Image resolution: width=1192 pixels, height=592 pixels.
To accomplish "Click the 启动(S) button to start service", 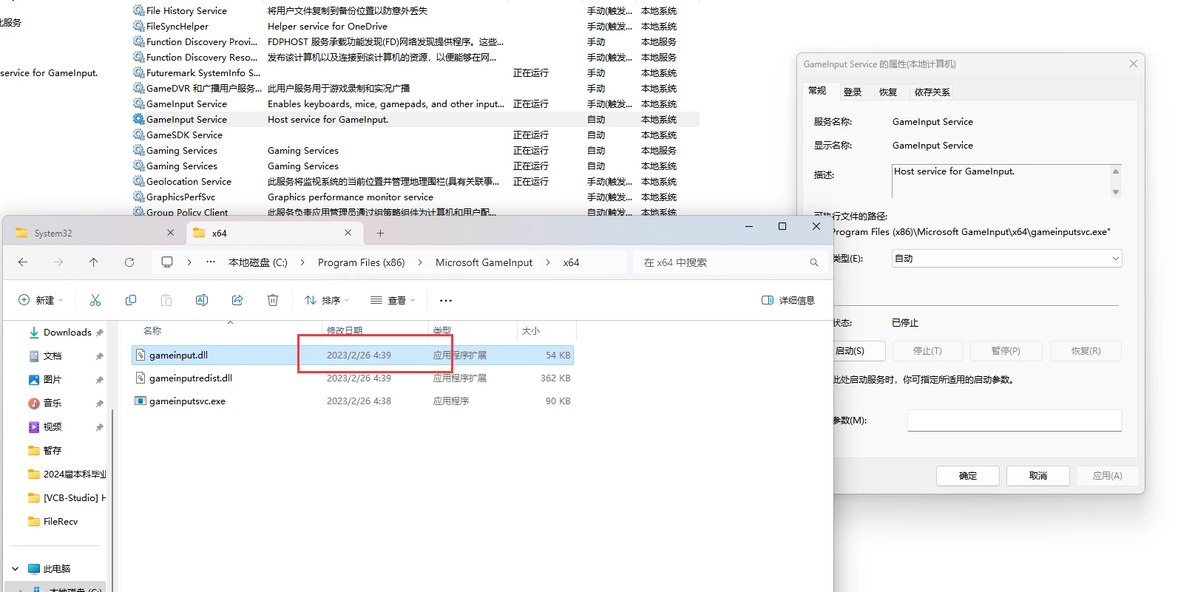I will (x=849, y=351).
